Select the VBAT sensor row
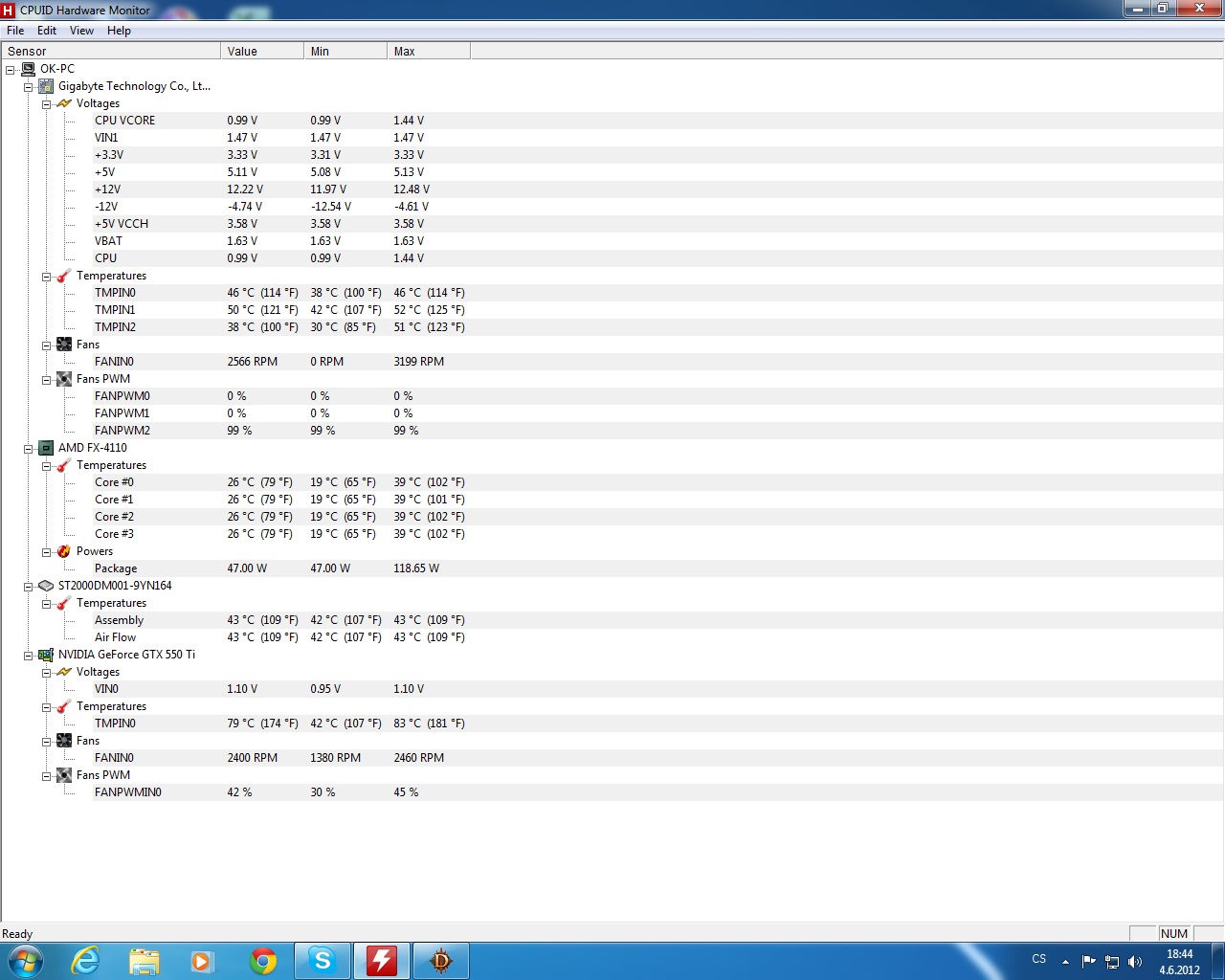Image resolution: width=1225 pixels, height=980 pixels. click(612, 241)
